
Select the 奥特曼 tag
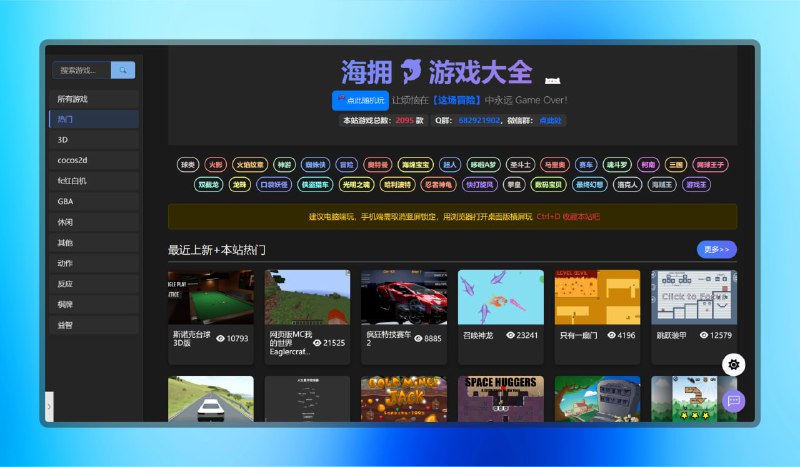(378, 165)
